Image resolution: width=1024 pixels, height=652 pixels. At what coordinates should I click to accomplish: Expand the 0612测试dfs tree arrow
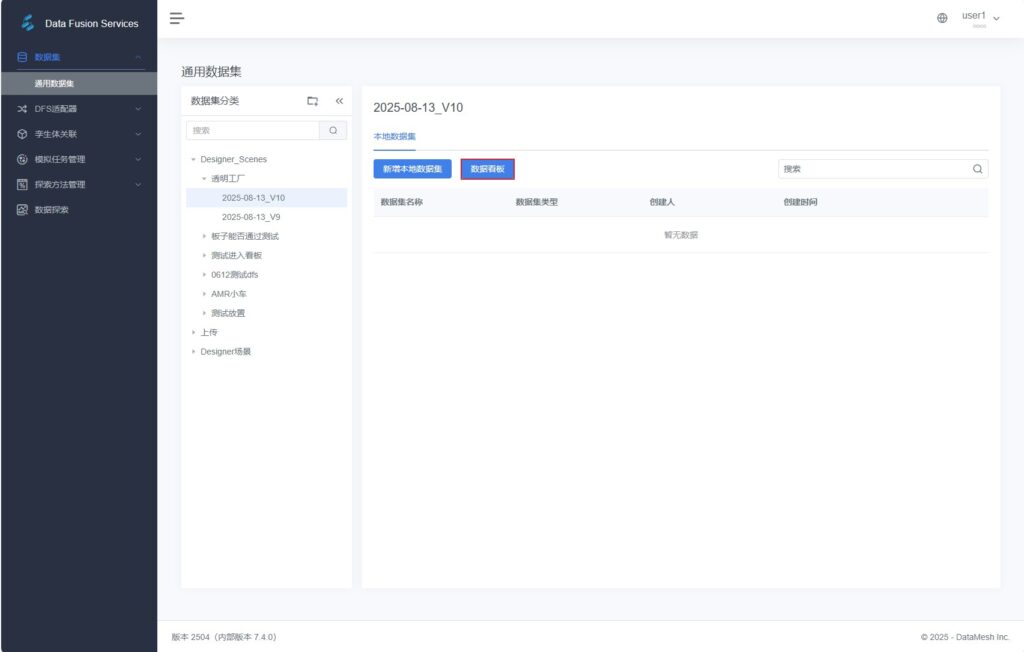coord(204,274)
